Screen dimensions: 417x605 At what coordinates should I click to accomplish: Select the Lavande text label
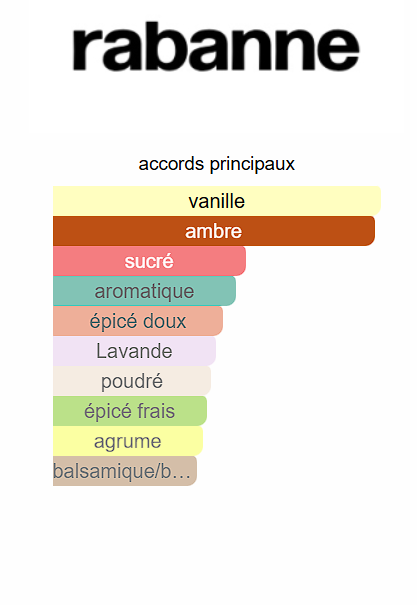(x=134, y=352)
